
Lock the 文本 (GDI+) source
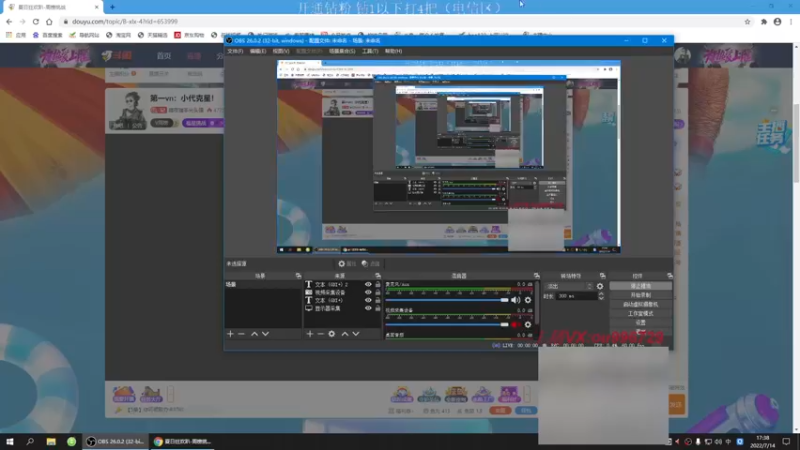pos(378,300)
